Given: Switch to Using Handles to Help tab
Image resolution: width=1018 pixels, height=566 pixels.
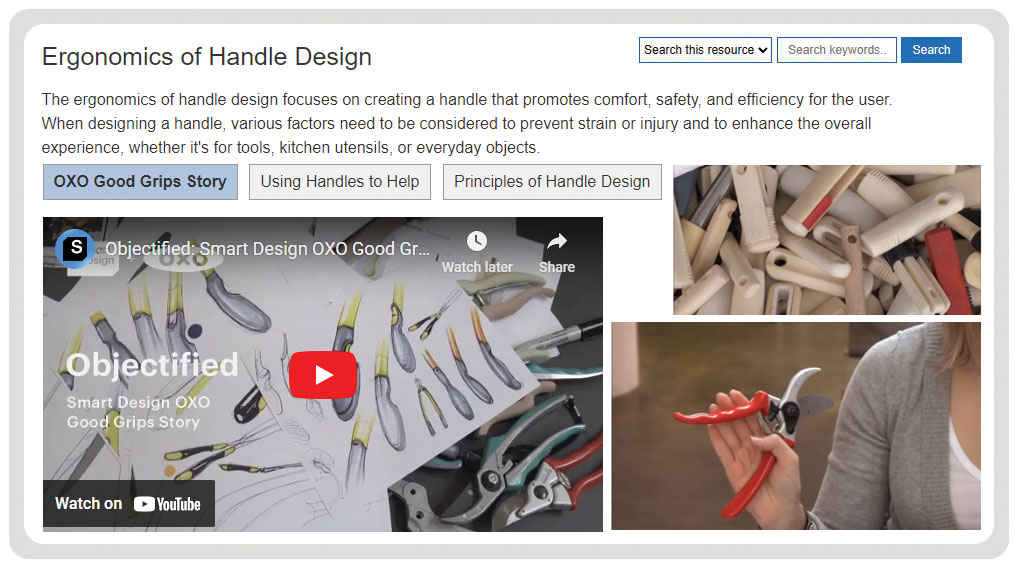Looking at the screenshot, I should click(x=340, y=182).
